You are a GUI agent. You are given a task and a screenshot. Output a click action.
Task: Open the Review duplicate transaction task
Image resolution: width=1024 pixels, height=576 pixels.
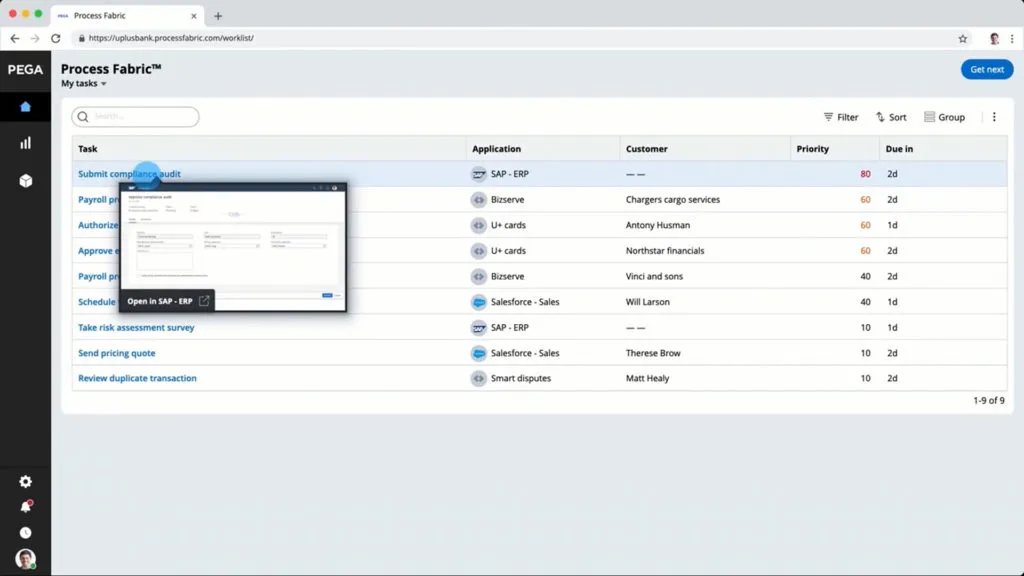point(137,379)
